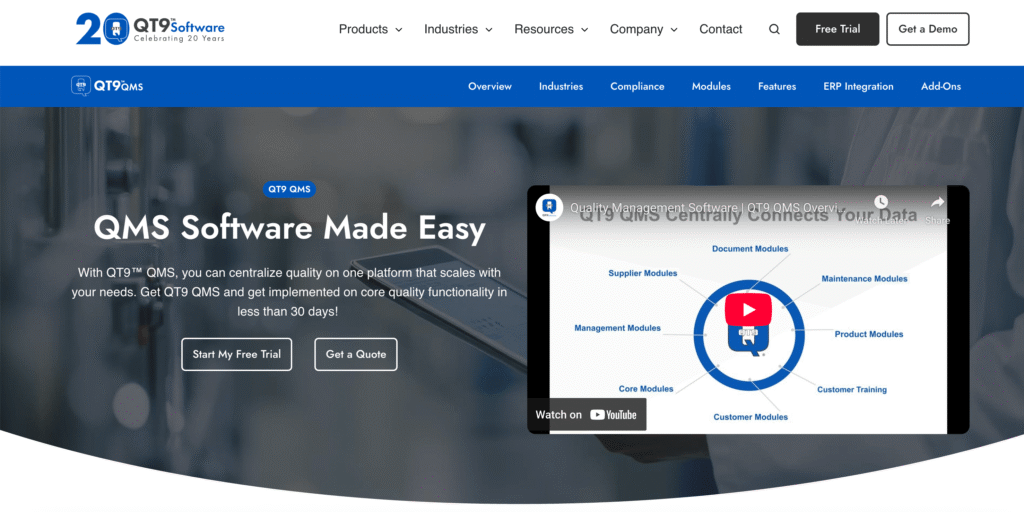Expand the Resources dropdown menu
1024x512 pixels.
pos(551,29)
